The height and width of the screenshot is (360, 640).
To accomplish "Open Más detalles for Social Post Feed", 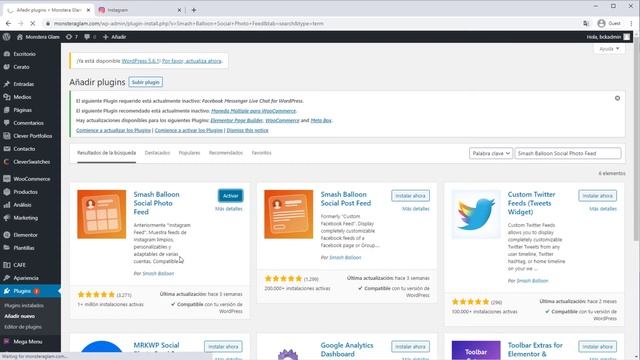I will (x=416, y=209).
